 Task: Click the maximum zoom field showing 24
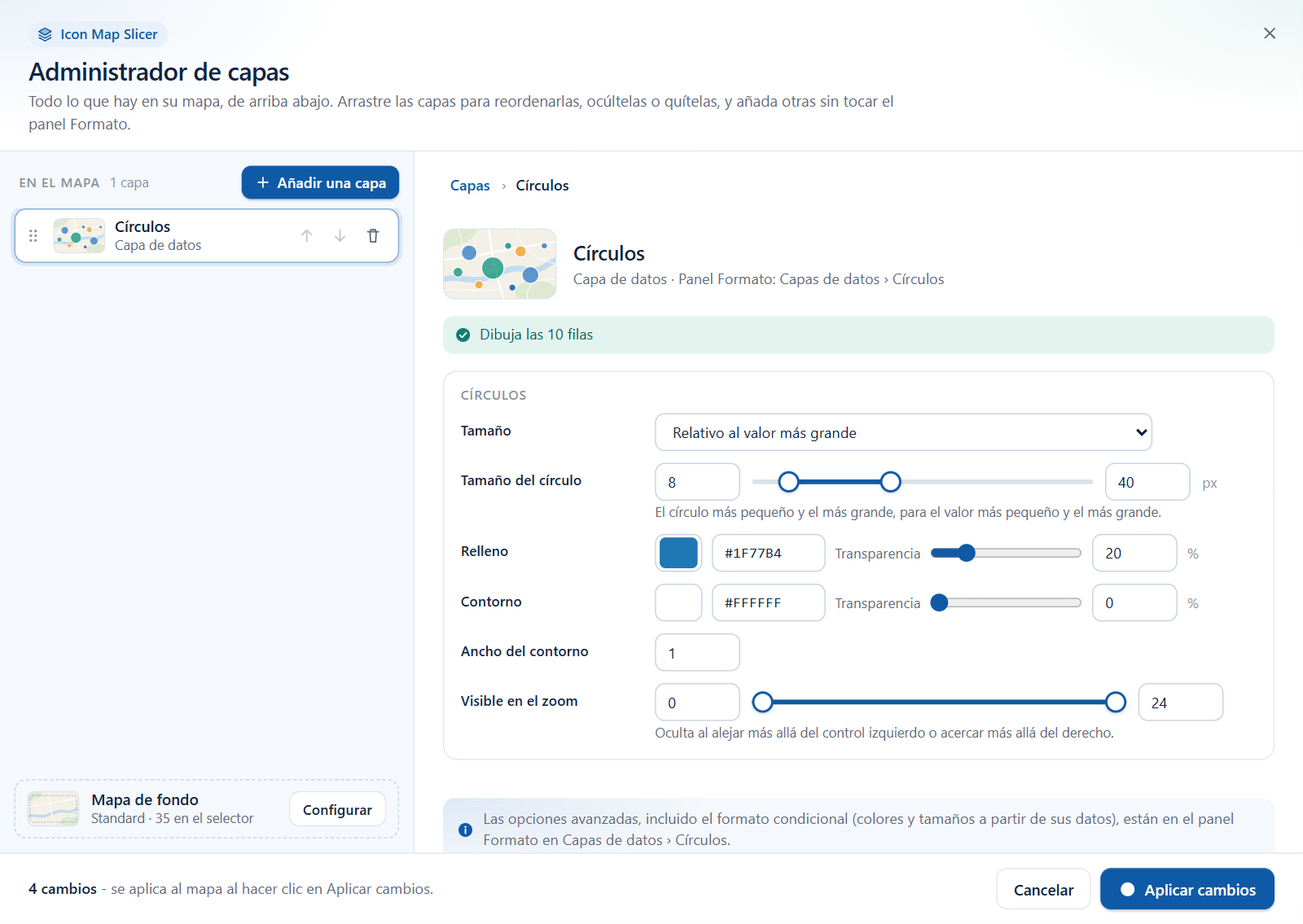[x=1181, y=702]
